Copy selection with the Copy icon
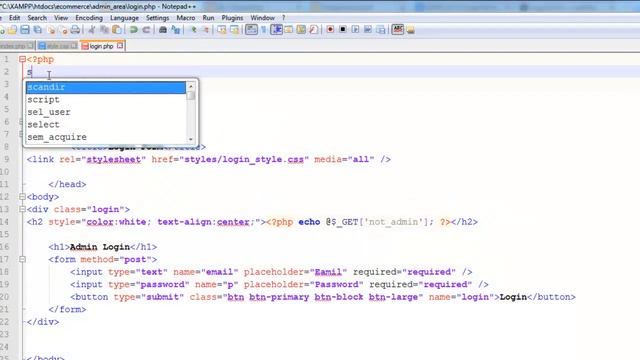Image resolution: width=640 pixels, height=360 pixels. pos(104,29)
